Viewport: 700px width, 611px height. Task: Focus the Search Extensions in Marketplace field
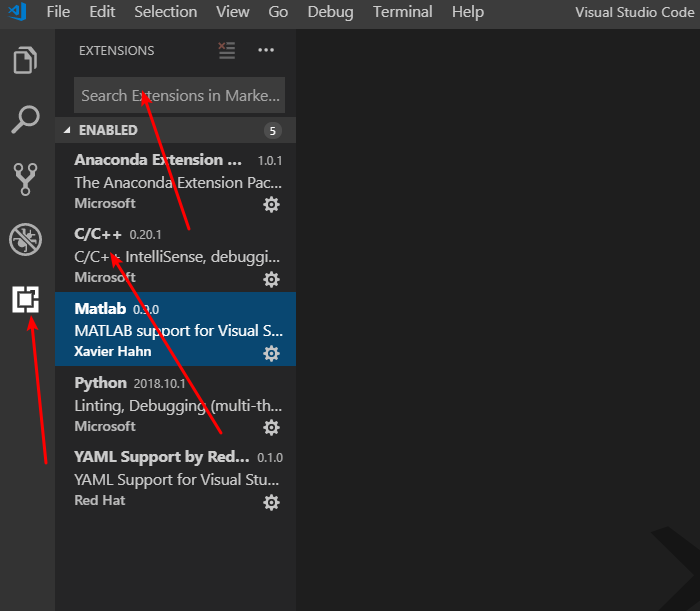coord(179,95)
